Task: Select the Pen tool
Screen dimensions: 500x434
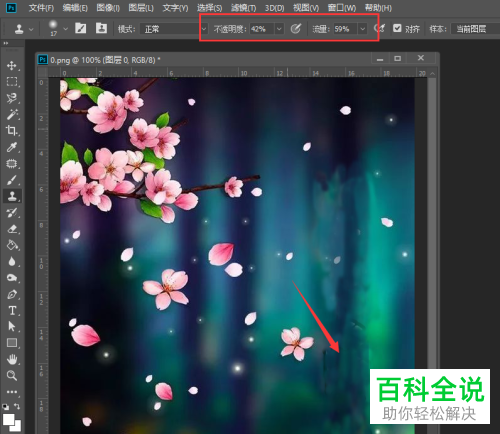Action: (x=12, y=294)
